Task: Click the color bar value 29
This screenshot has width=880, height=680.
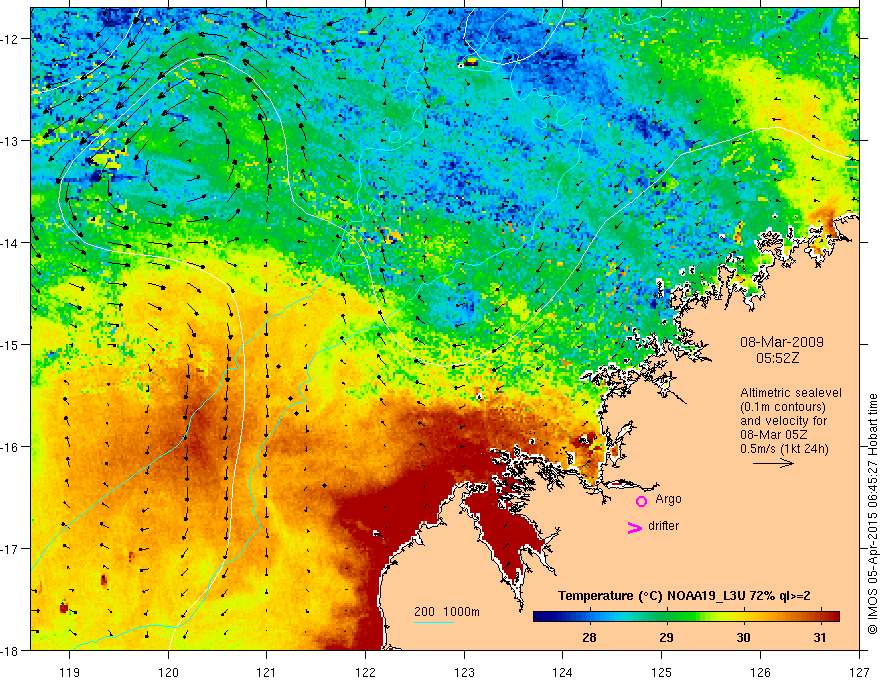Action: pyautogui.click(x=666, y=637)
